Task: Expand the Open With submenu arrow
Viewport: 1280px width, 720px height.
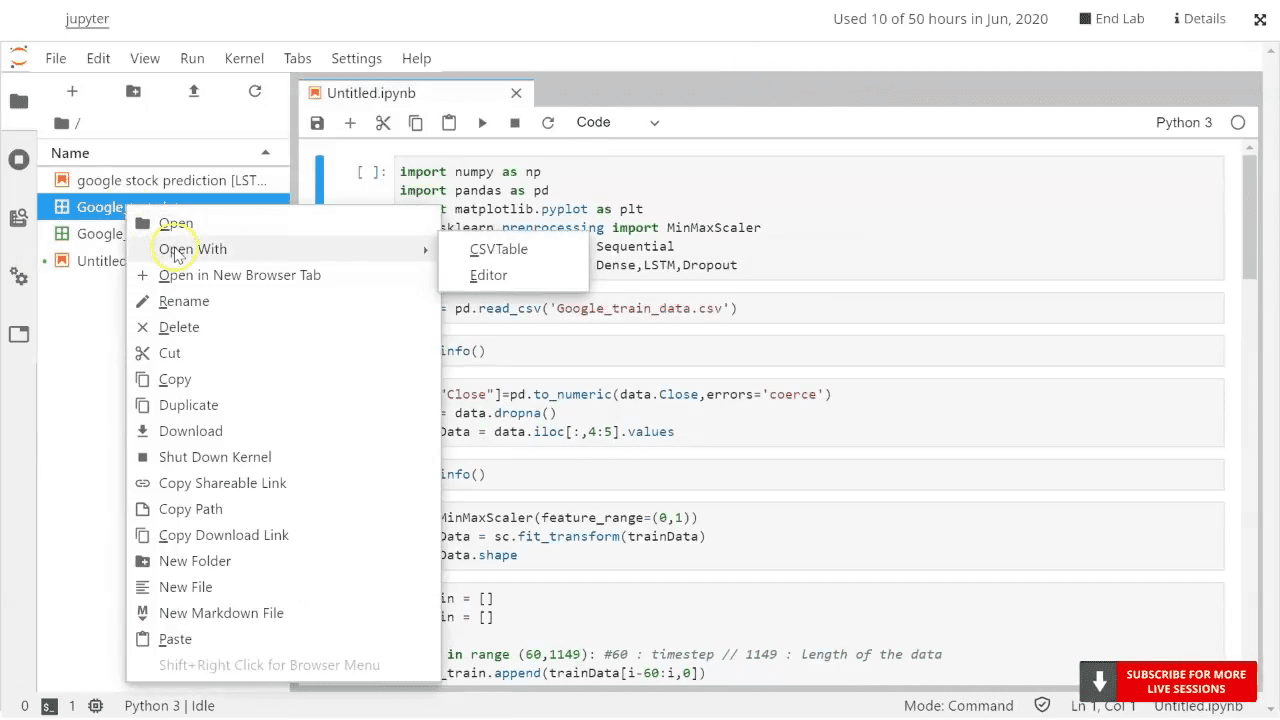Action: pos(425,250)
